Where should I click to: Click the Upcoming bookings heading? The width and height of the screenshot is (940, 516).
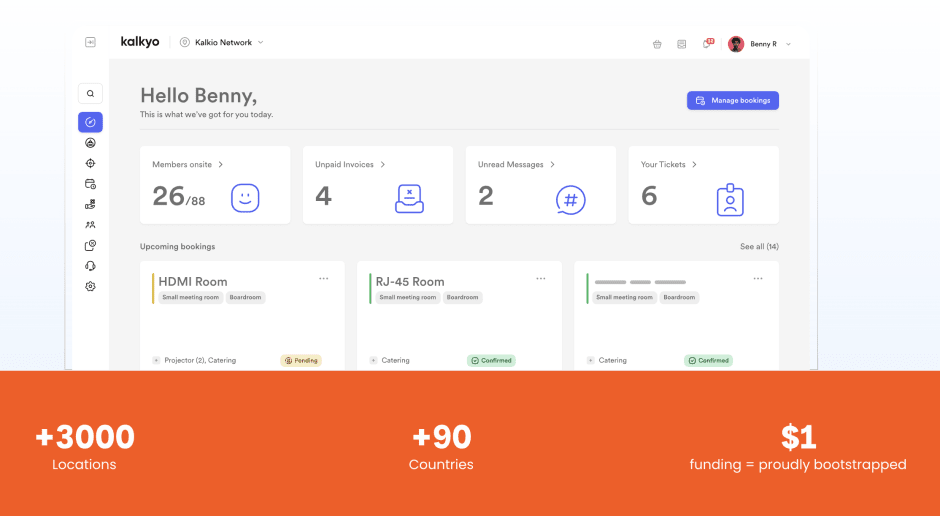coord(177,246)
